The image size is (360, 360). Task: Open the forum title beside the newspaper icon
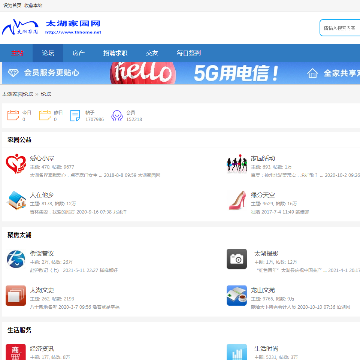click(263, 290)
